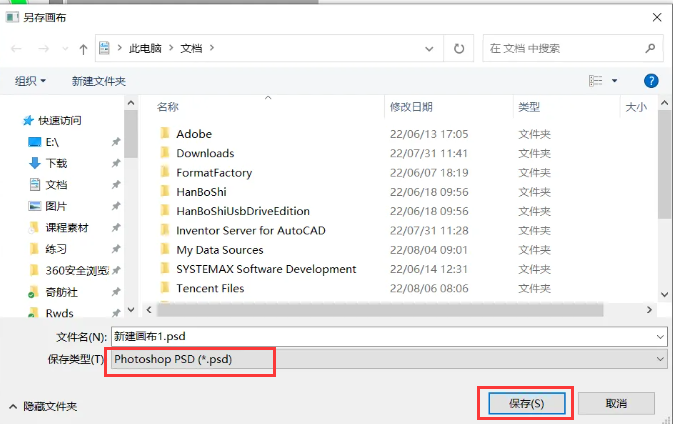Viewport: 673px width, 424px height.
Task: Click the file list scroll right arrow
Action: 649,309
